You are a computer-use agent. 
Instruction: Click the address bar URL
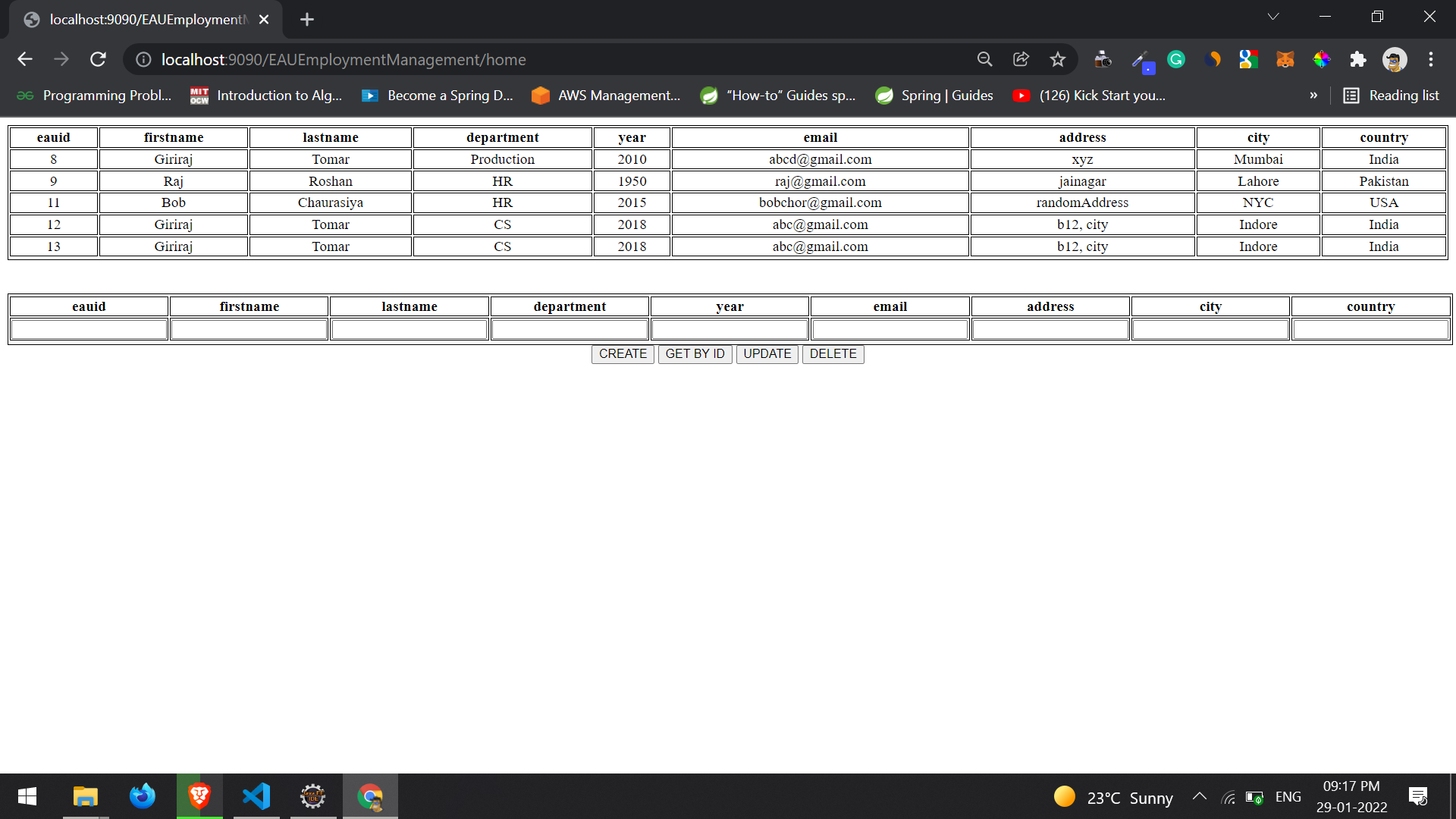[344, 59]
